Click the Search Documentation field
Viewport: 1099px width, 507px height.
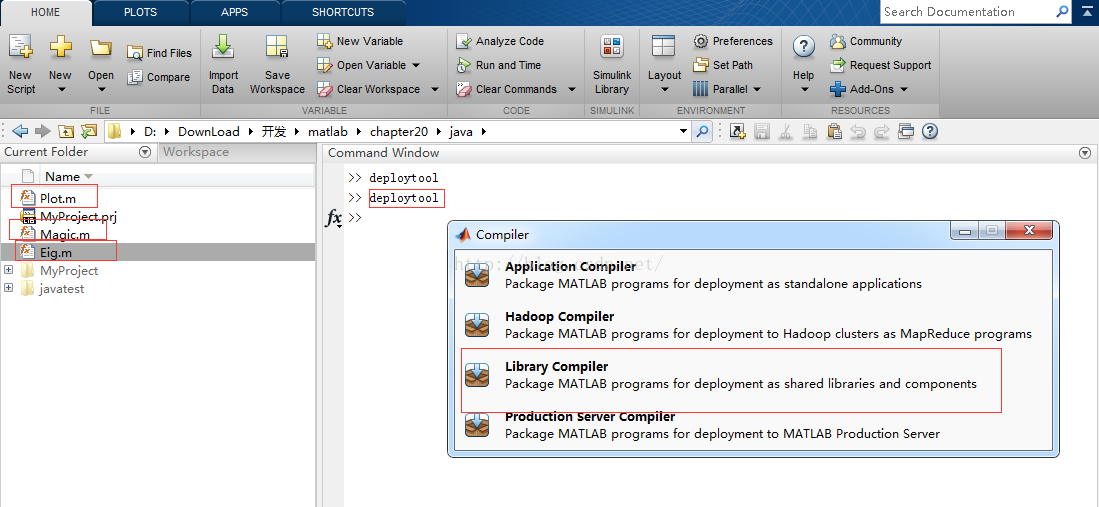pyautogui.click(x=967, y=12)
